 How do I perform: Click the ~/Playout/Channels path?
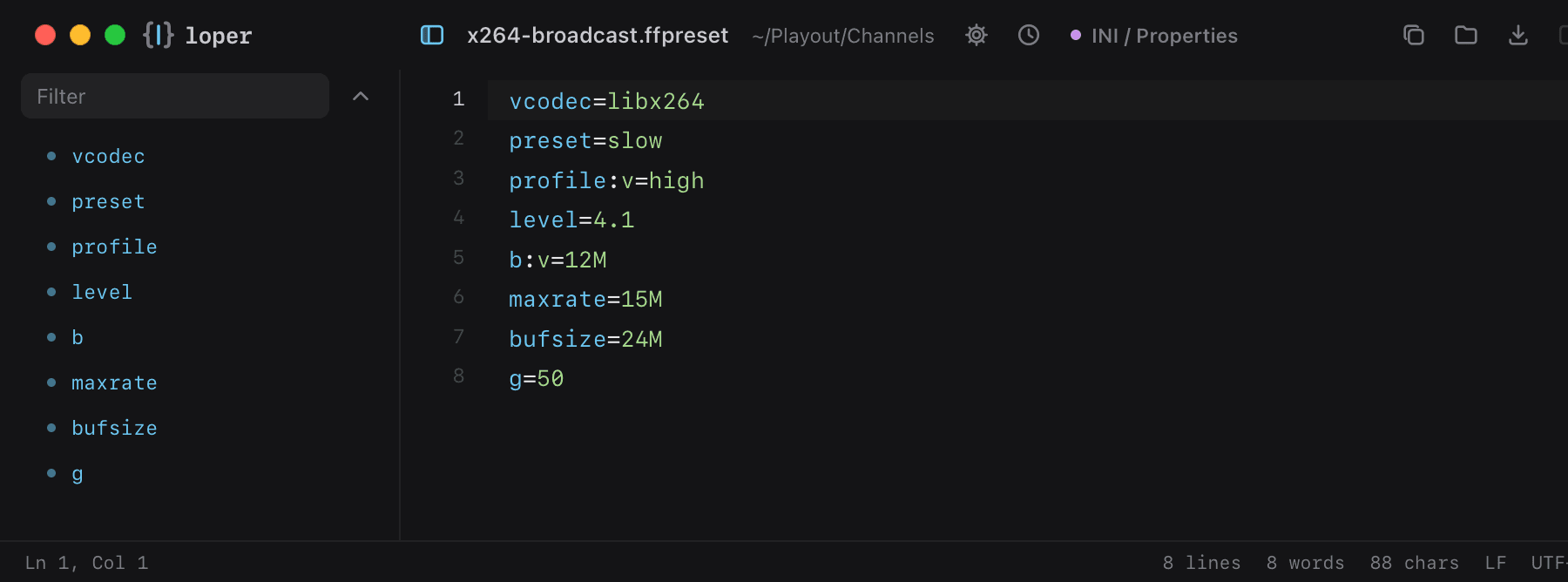point(843,36)
